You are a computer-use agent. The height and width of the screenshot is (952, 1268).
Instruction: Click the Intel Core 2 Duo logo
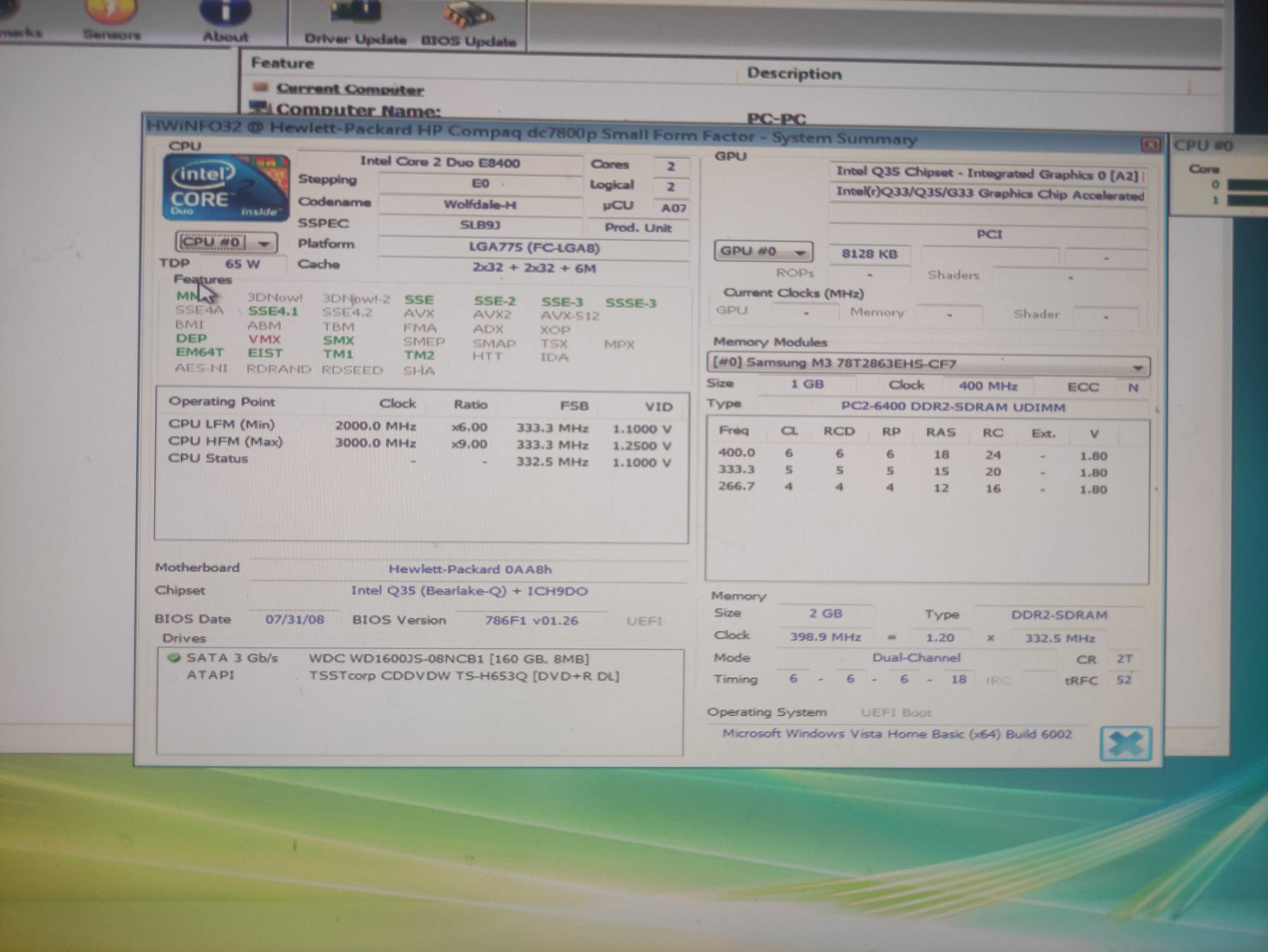click(226, 188)
